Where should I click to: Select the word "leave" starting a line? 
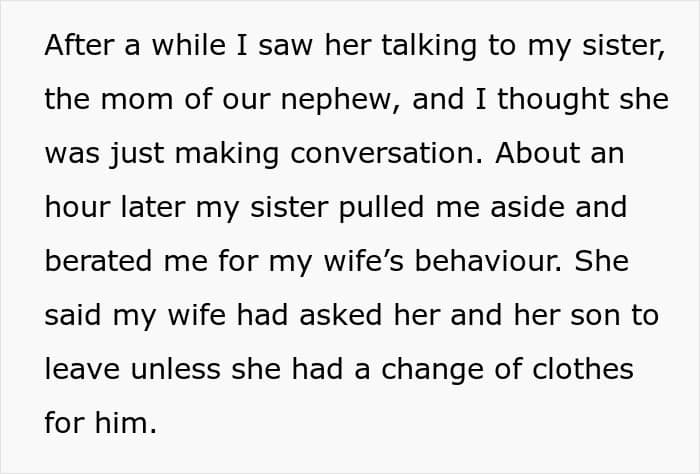[82, 369]
